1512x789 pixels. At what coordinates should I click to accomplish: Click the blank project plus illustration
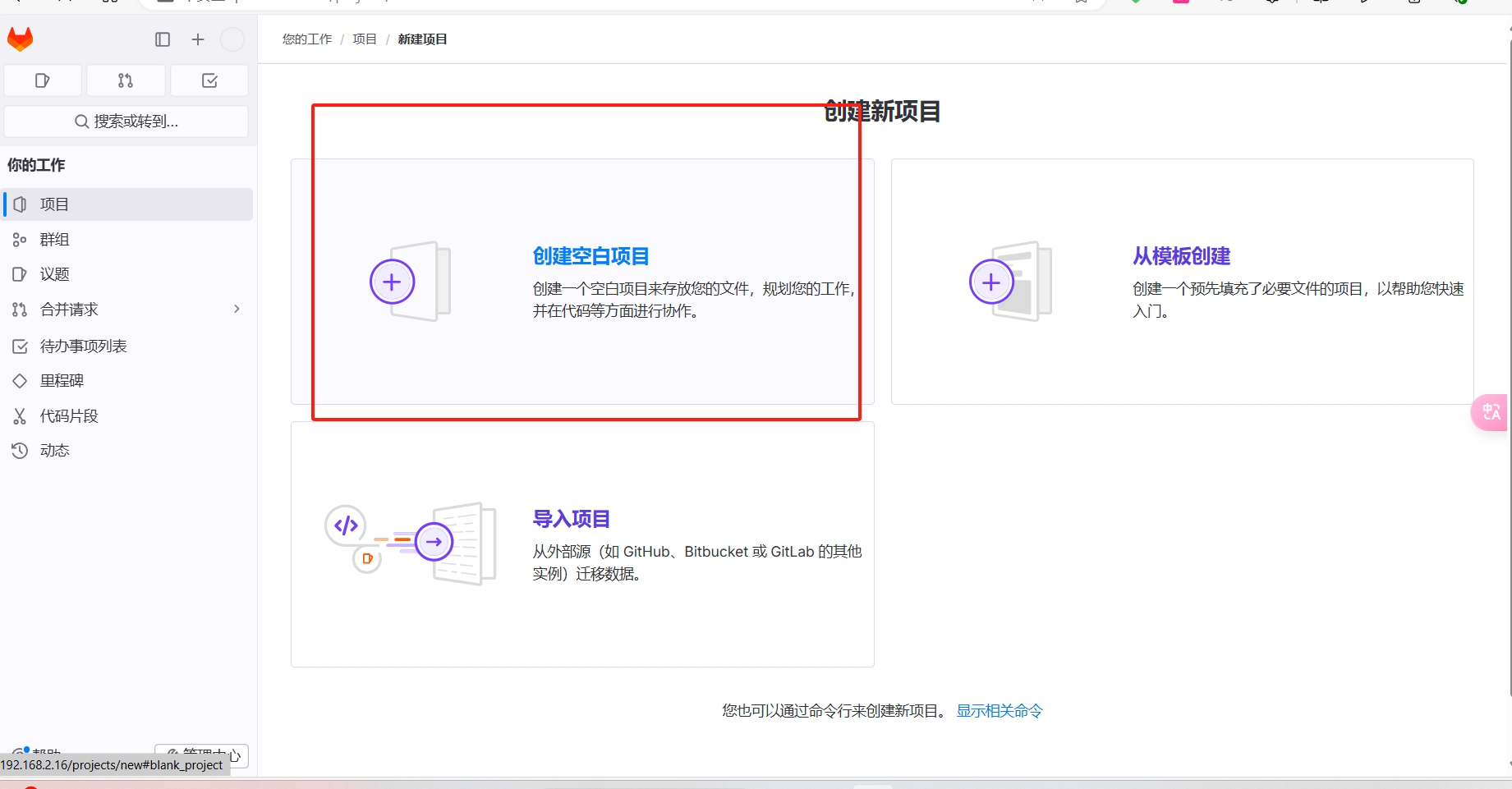[410, 282]
